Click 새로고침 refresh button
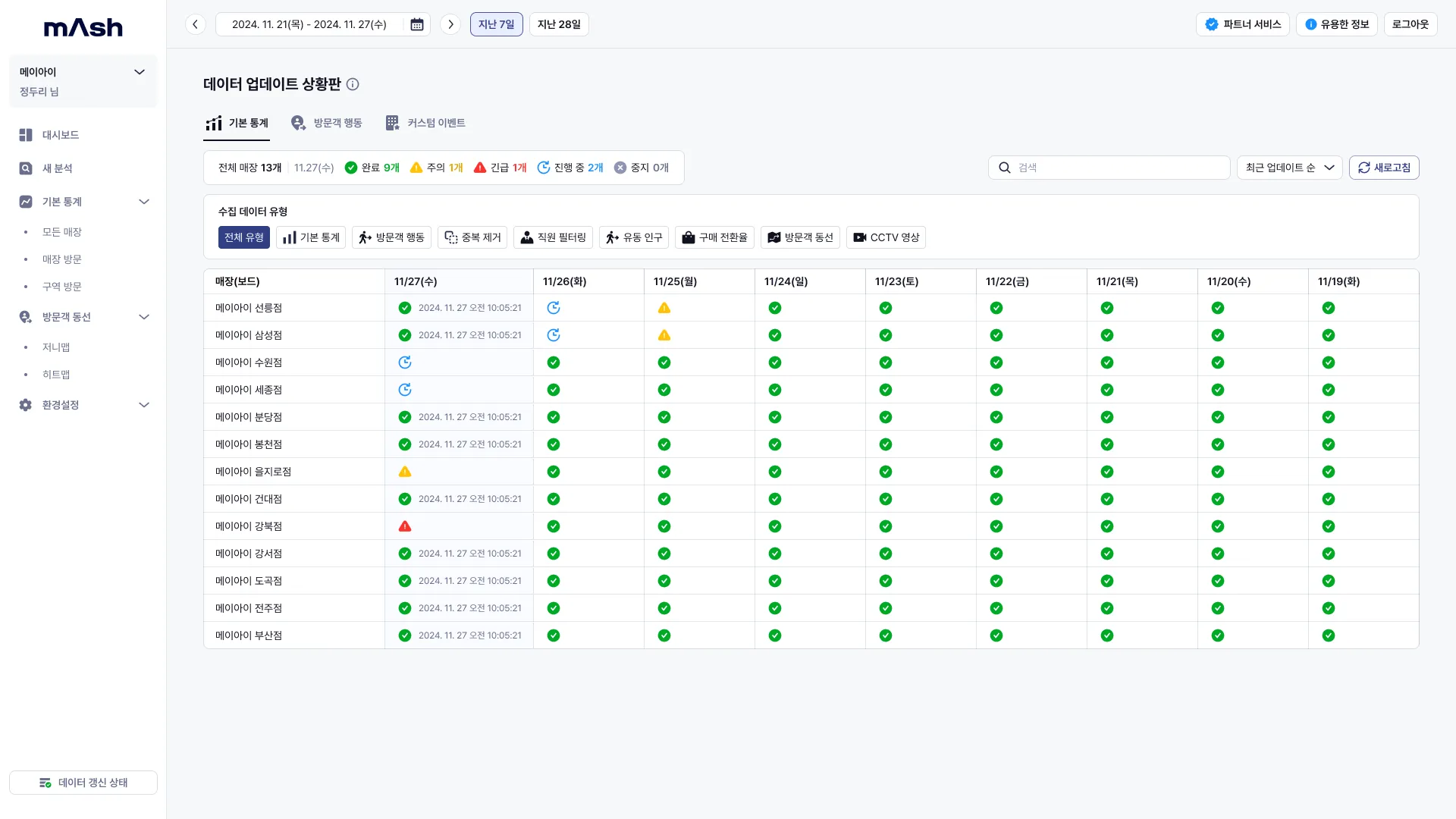Screen dimensions: 1456x819 coord(1384,168)
